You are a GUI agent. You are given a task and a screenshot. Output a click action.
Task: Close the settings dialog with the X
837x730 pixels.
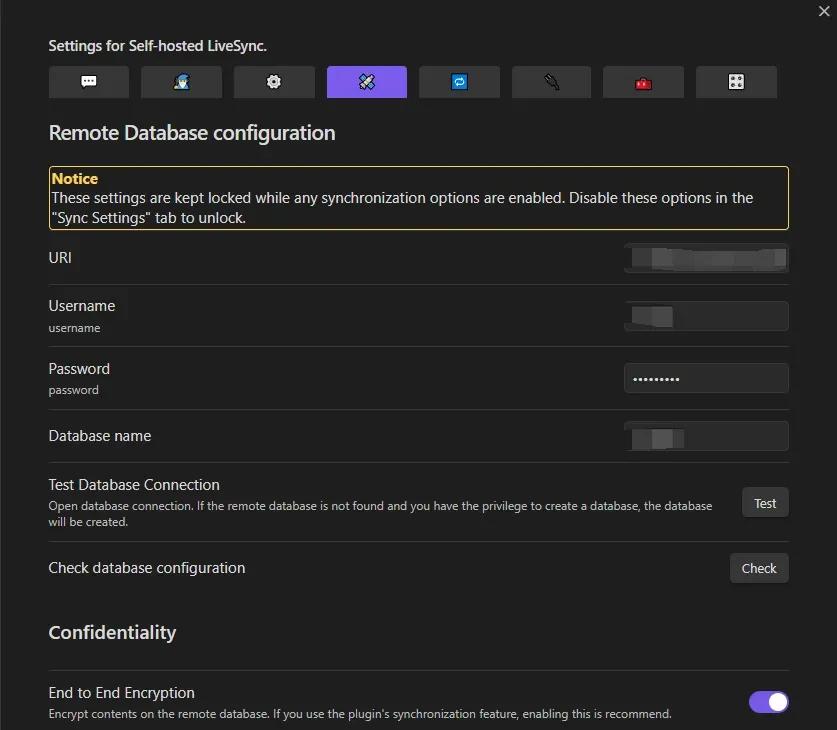824,11
